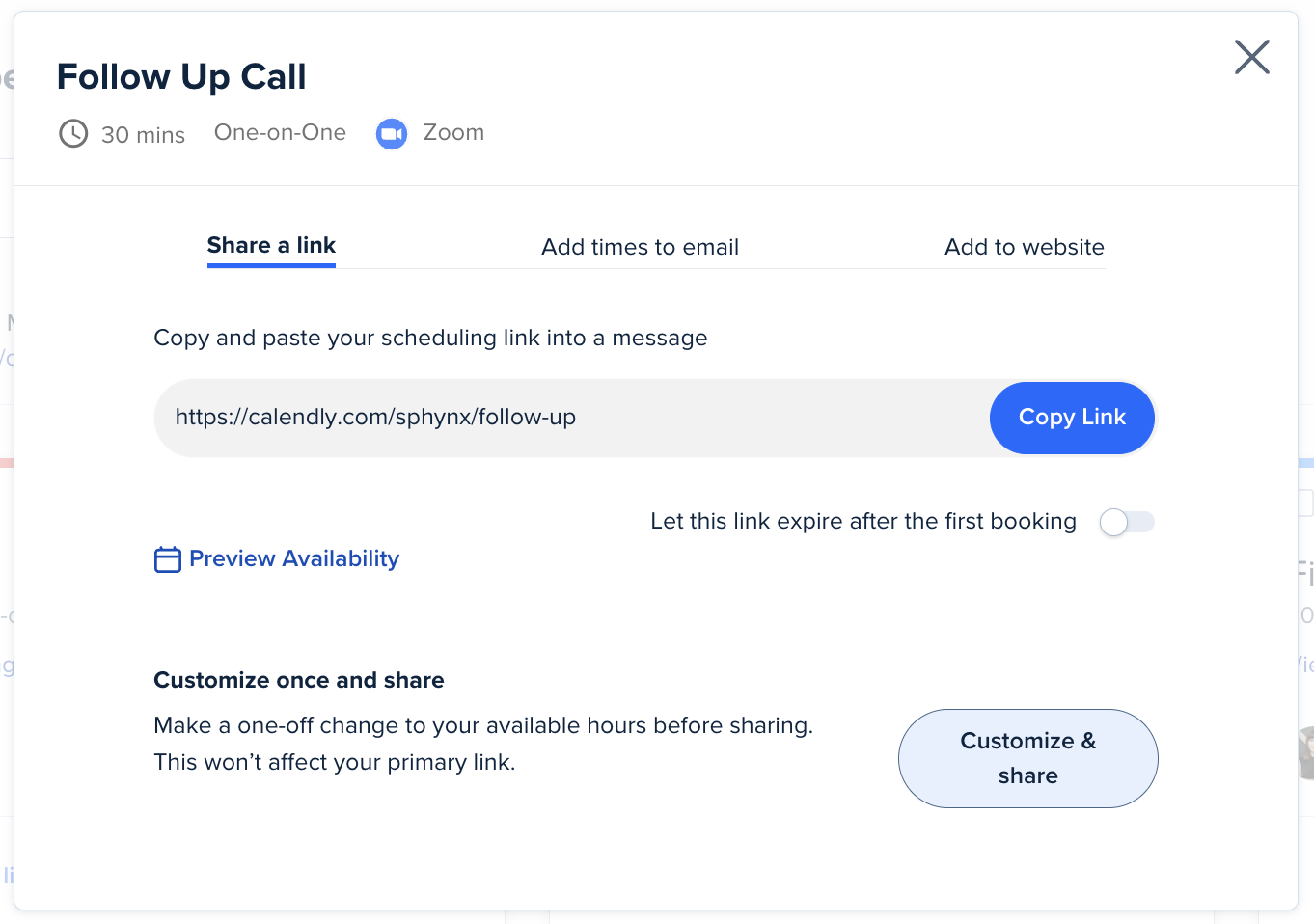Click the Customize once and share heading
The width and height of the screenshot is (1314, 924).
pyautogui.click(x=299, y=680)
